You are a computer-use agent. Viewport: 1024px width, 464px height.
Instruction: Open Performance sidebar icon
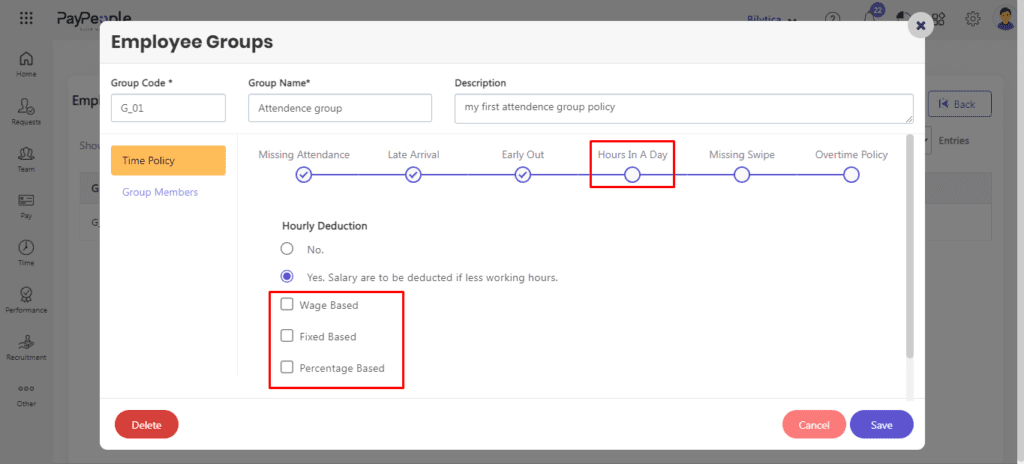pos(26,295)
